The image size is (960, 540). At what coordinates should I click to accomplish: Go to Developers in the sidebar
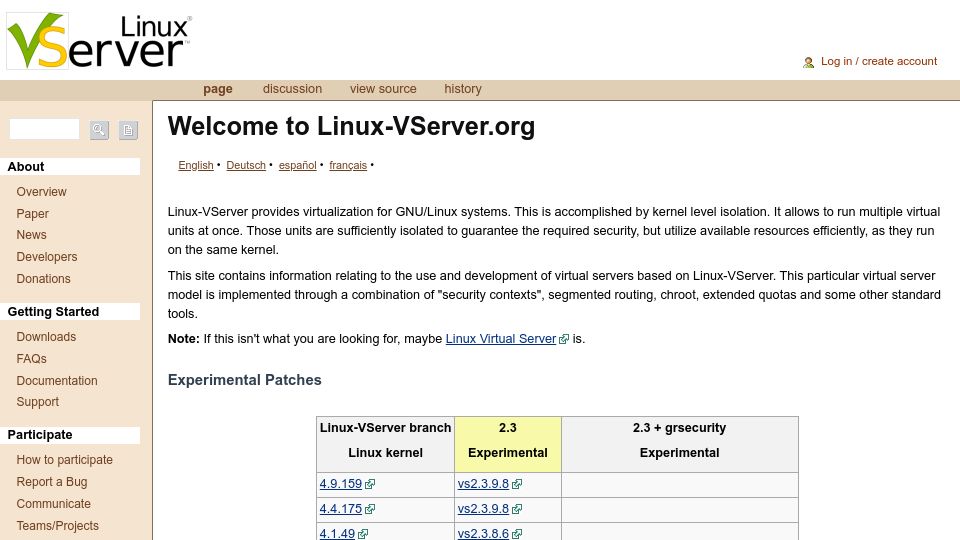(x=47, y=257)
